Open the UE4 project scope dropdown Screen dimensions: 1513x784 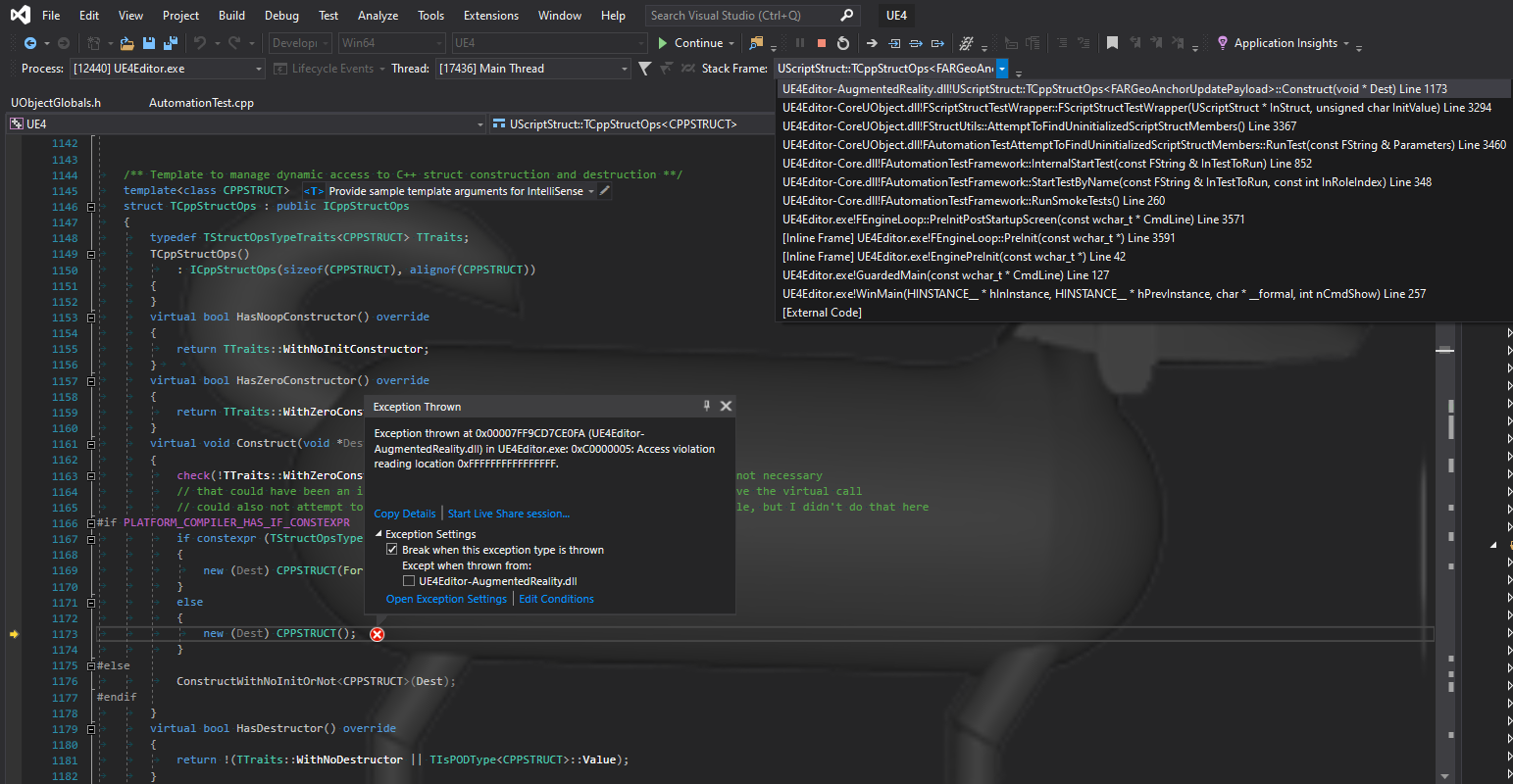[x=245, y=124]
